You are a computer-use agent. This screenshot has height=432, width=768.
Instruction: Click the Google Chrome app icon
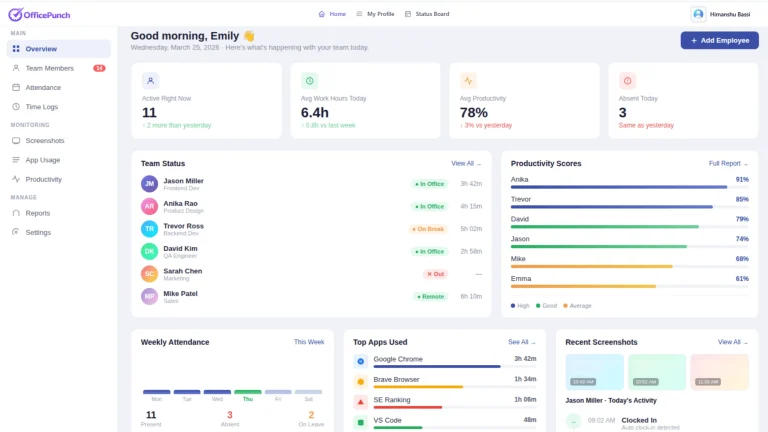(x=360, y=361)
